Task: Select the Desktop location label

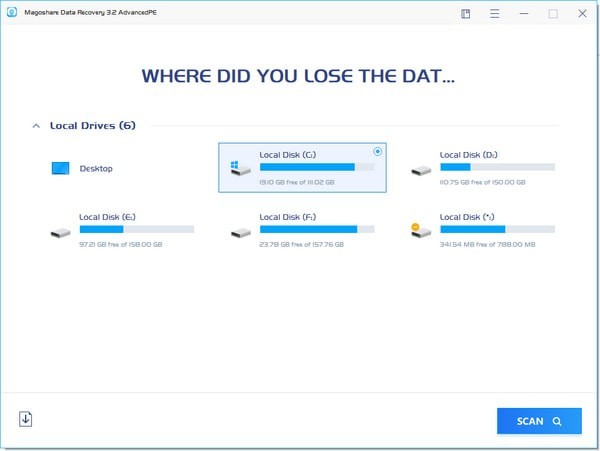Action: 96,169
